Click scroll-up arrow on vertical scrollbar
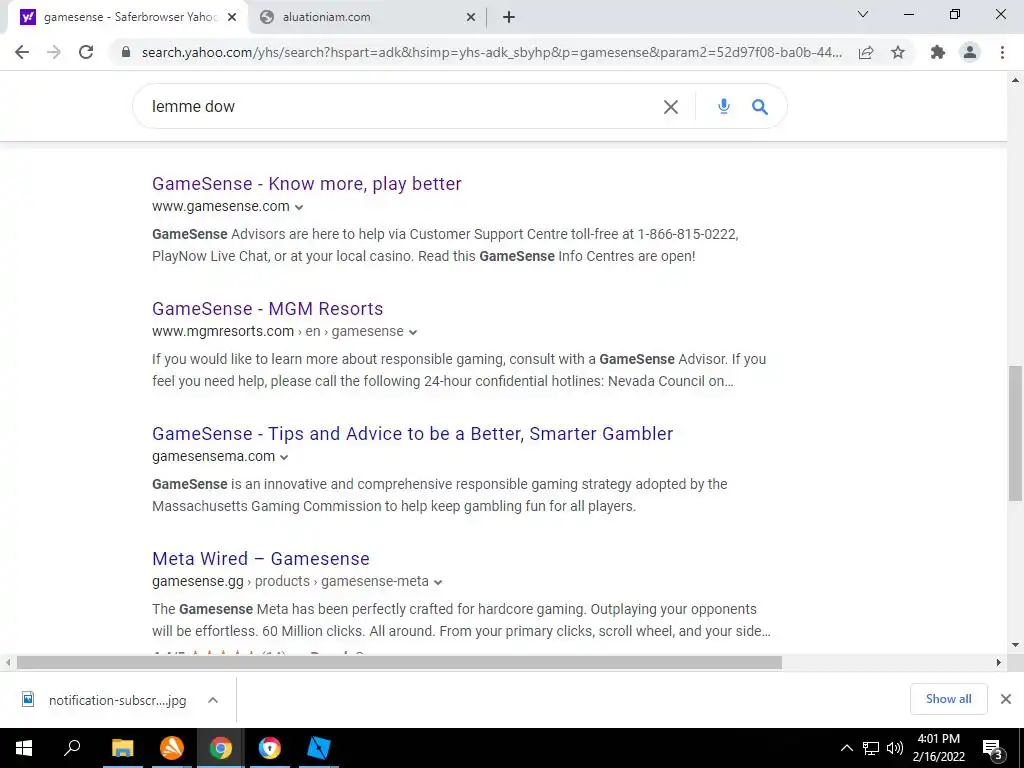 tap(1015, 80)
